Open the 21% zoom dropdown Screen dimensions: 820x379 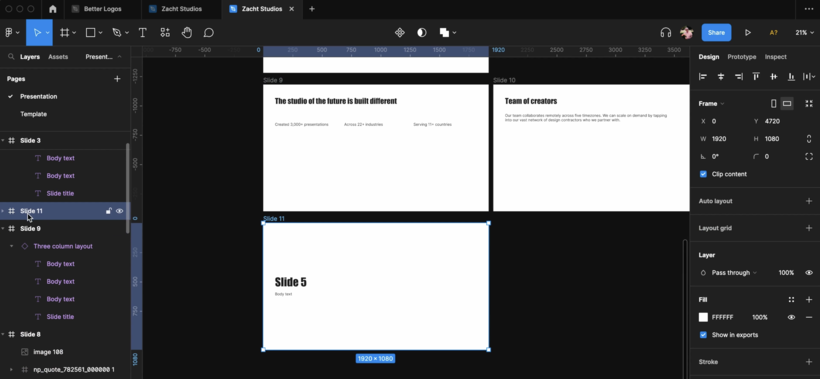(x=804, y=32)
